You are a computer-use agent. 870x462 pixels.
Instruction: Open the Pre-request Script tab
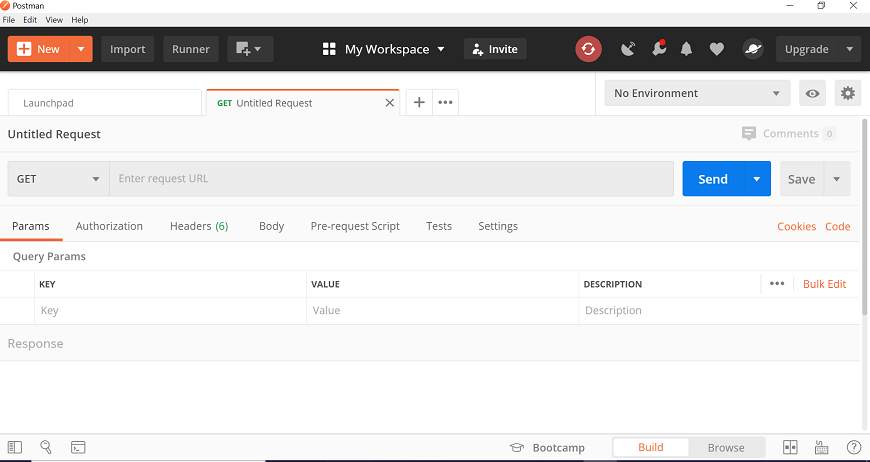coord(355,226)
